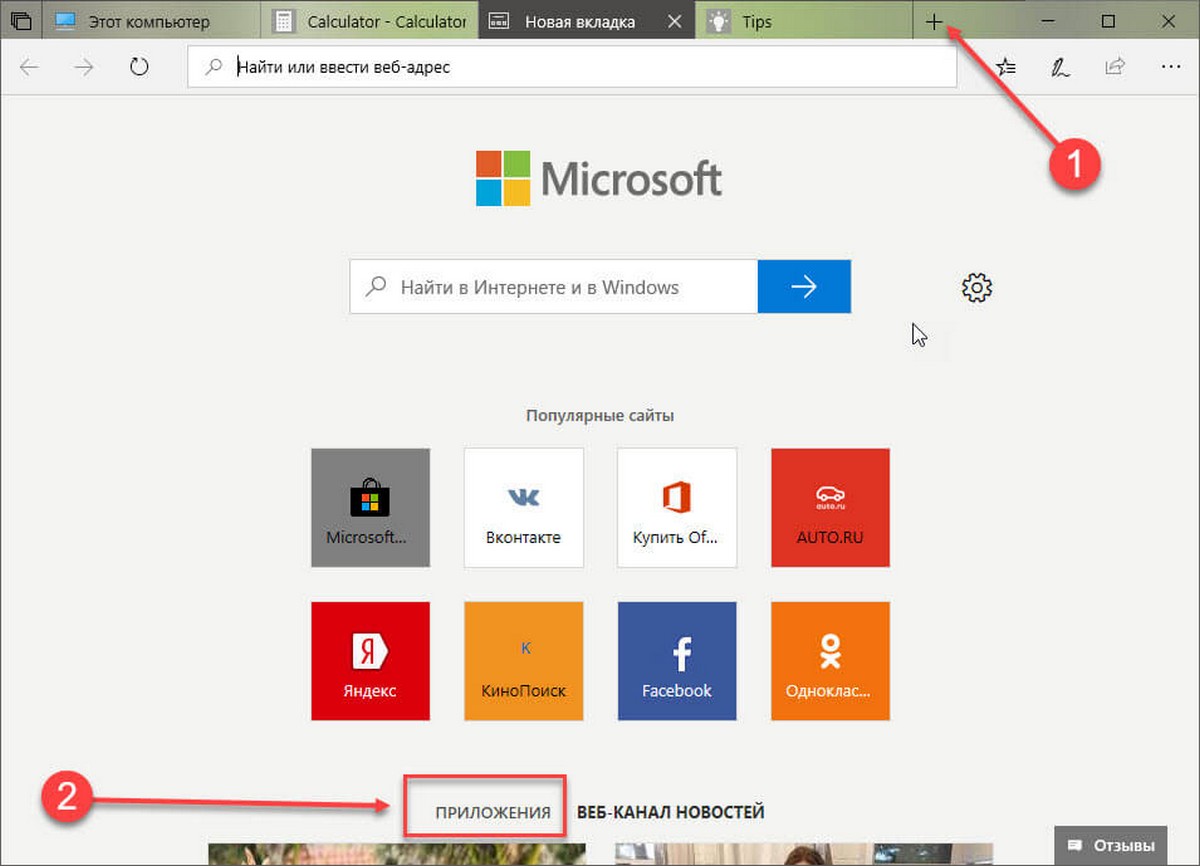Click the Найти в Интернете search box
This screenshot has height=866, width=1200.
[x=554, y=287]
